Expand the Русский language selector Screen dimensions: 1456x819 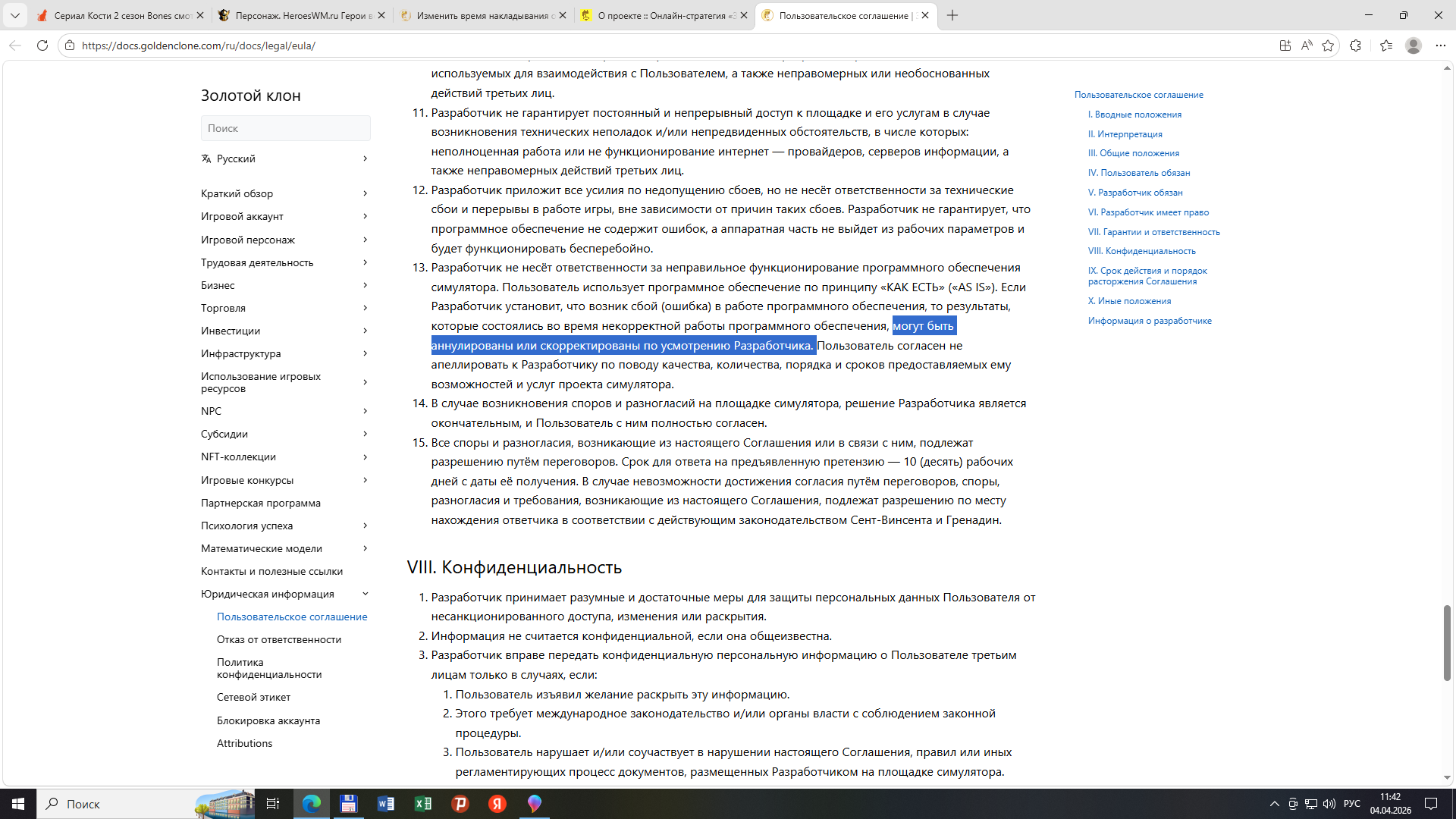365,158
